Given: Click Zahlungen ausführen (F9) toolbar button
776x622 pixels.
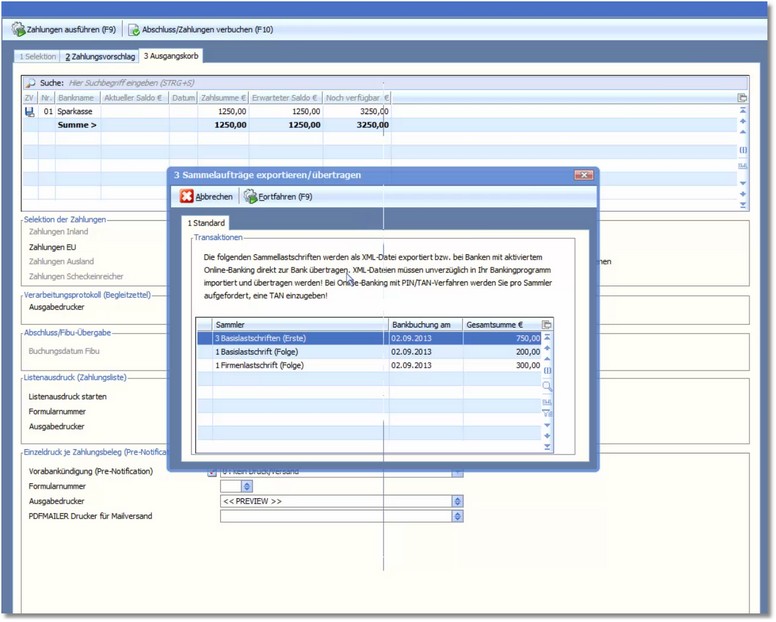Looking at the screenshot, I should point(64,29).
